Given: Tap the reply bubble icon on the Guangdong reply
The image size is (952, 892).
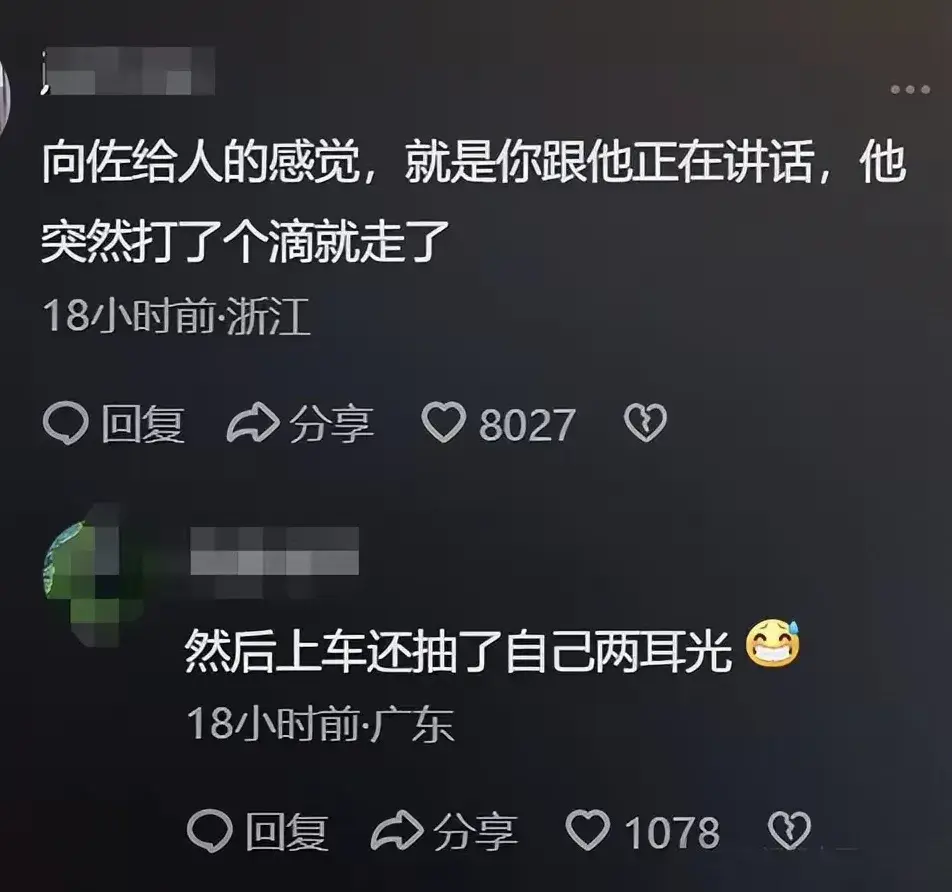Looking at the screenshot, I should pyautogui.click(x=210, y=831).
